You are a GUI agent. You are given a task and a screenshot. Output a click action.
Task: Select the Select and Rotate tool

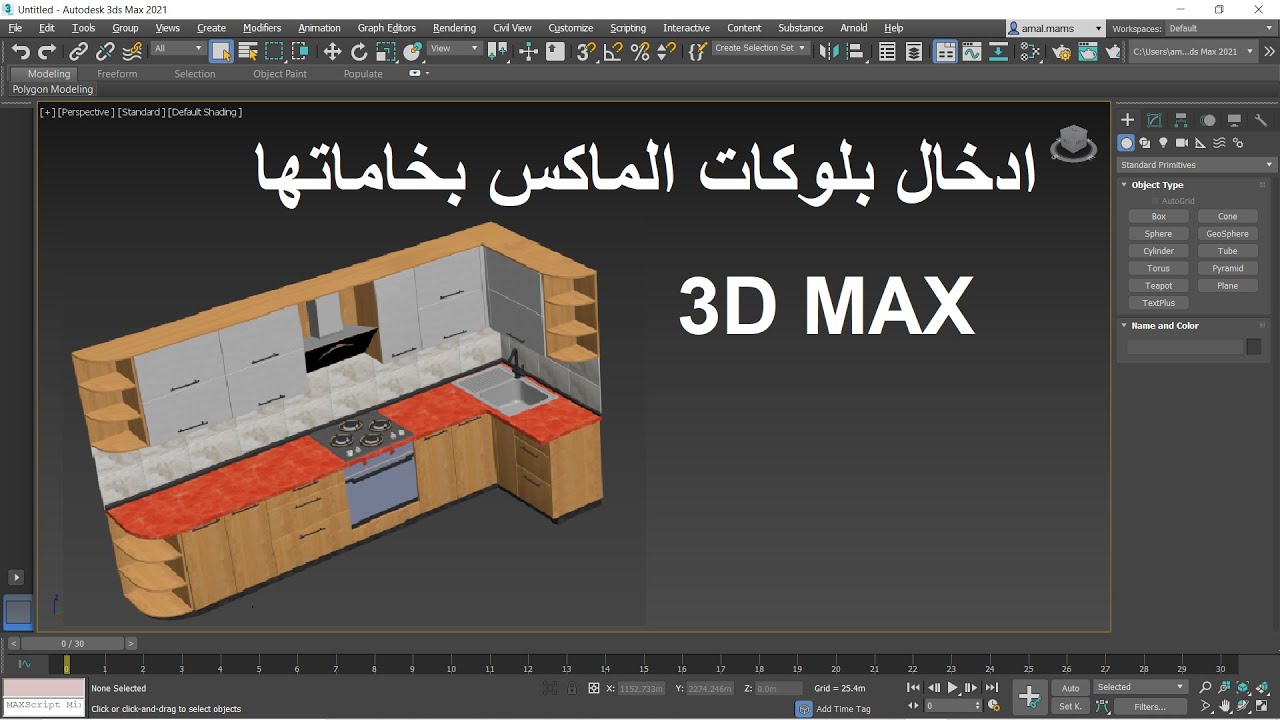click(359, 52)
